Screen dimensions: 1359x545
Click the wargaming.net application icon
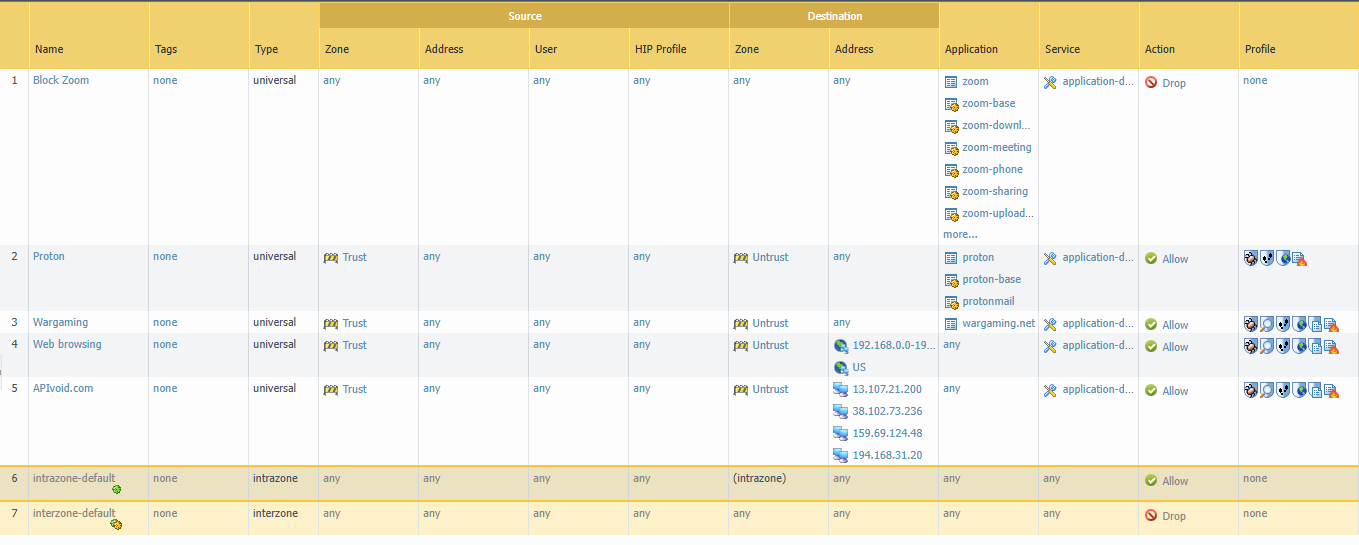pos(951,324)
